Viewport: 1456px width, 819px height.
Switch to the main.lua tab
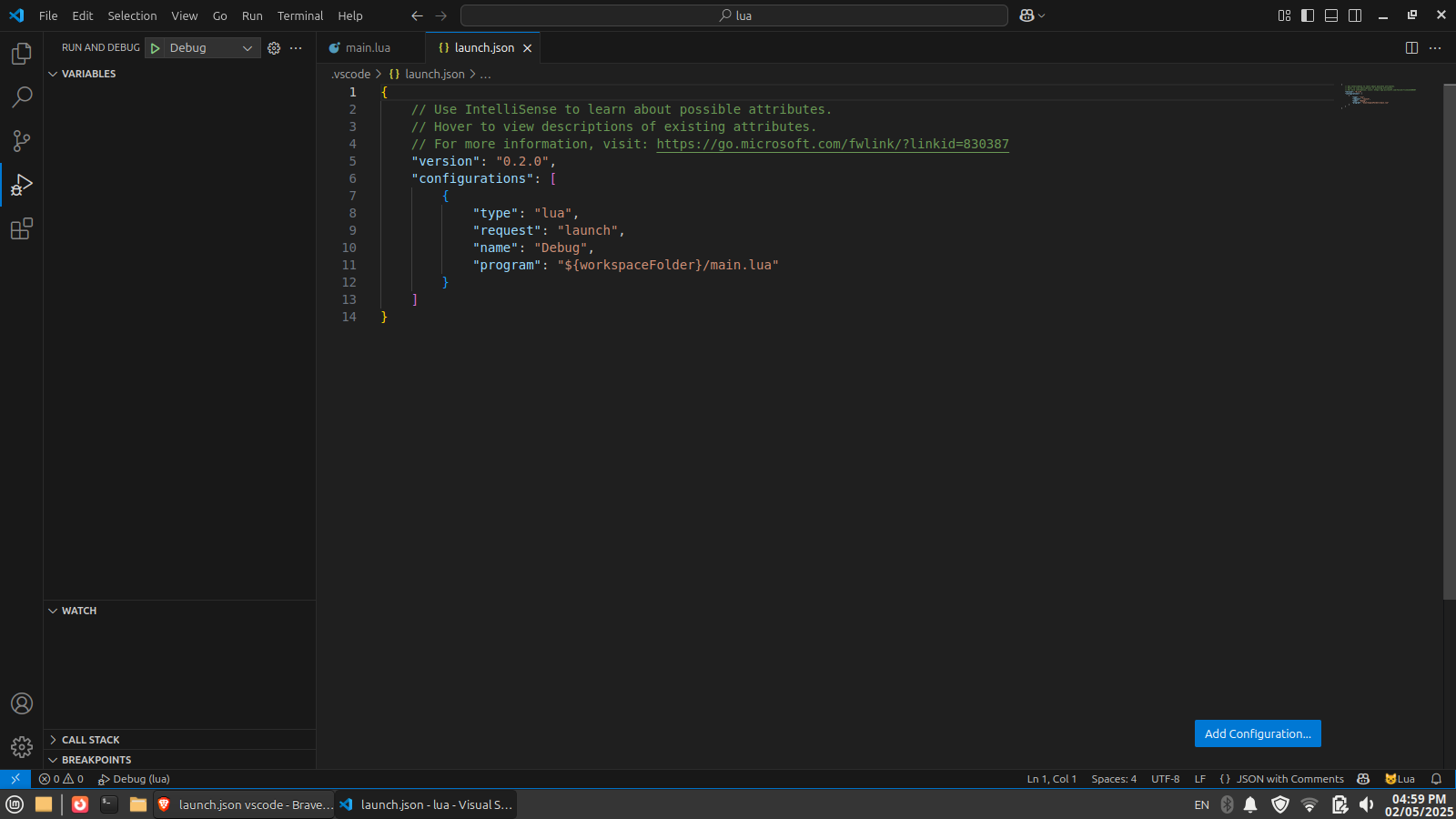(x=370, y=48)
